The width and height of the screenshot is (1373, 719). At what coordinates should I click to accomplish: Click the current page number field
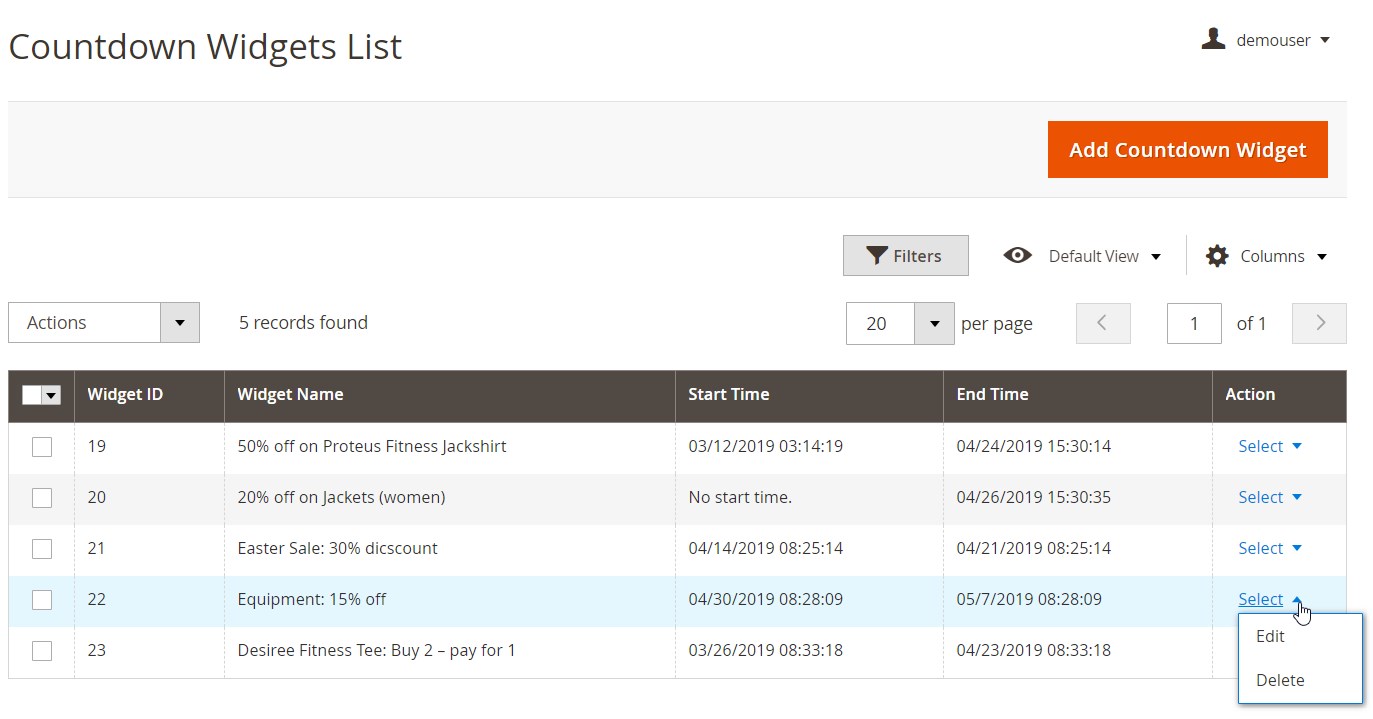click(x=1194, y=323)
